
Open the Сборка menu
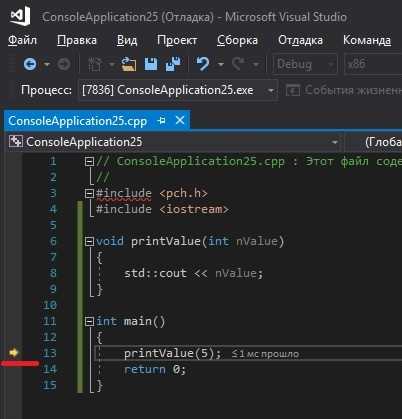pyautogui.click(x=237, y=40)
